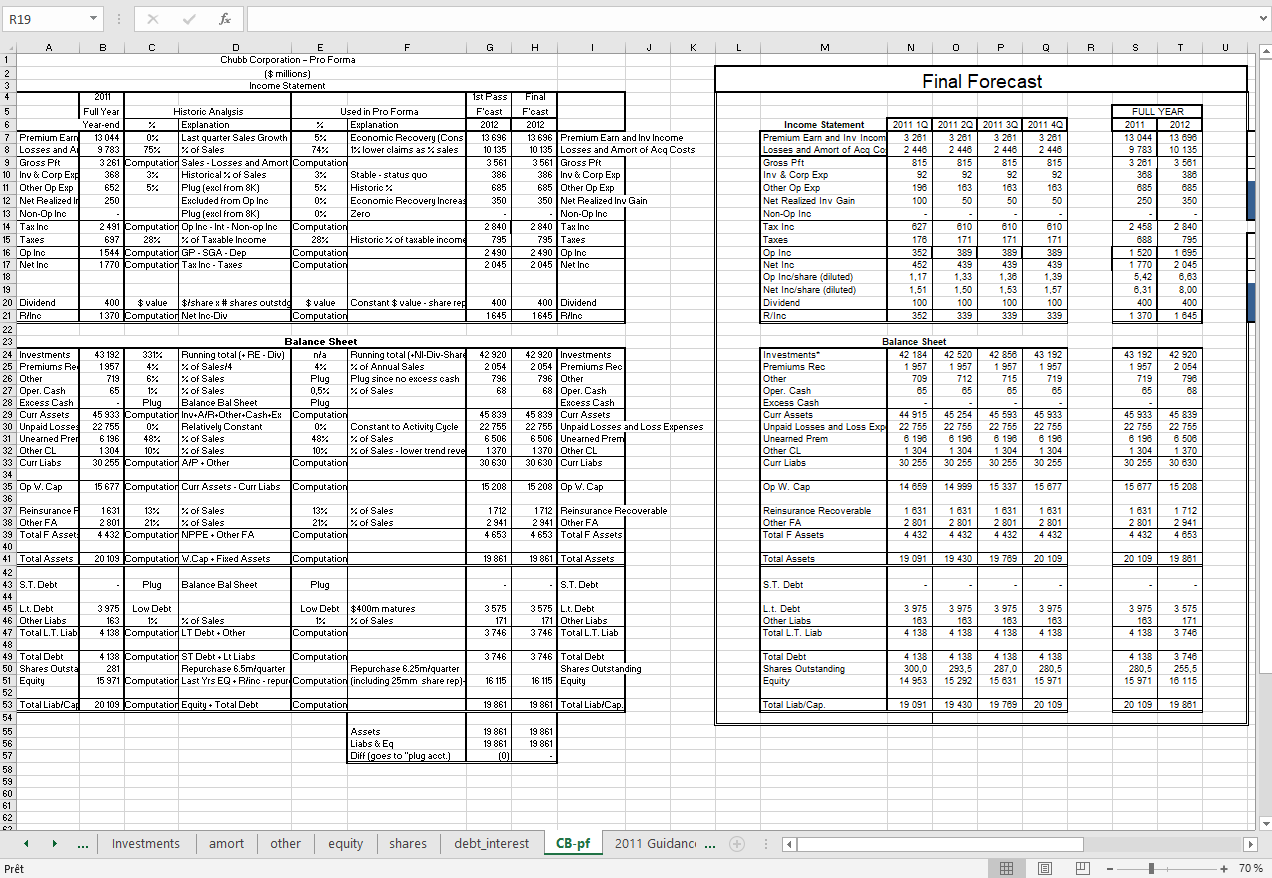Click horizontal scrollbar left arrow
This screenshot has width=1272, height=878.
(789, 844)
